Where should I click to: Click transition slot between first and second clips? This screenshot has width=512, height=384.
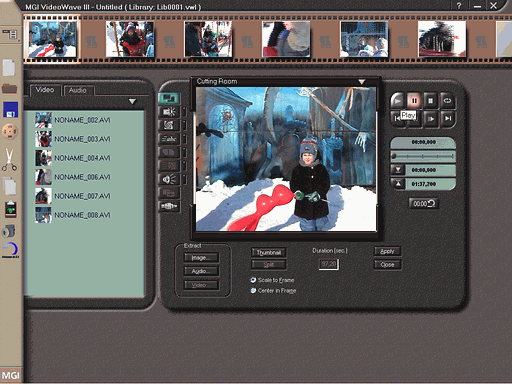coord(91,42)
